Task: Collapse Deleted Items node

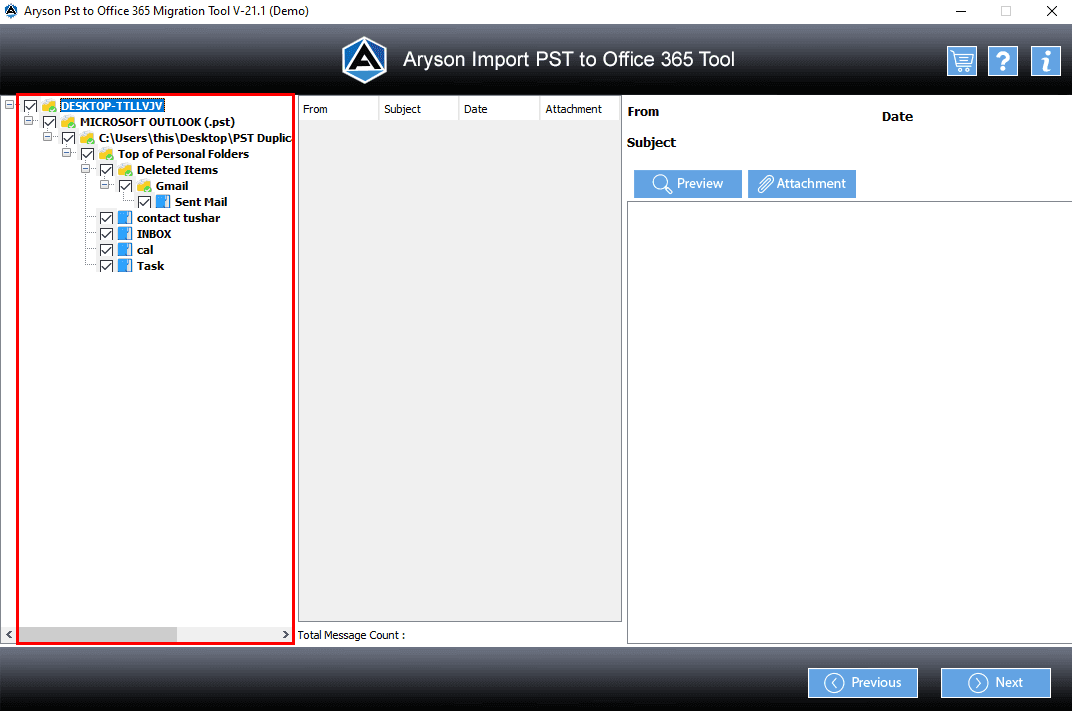Action: [x=85, y=168]
